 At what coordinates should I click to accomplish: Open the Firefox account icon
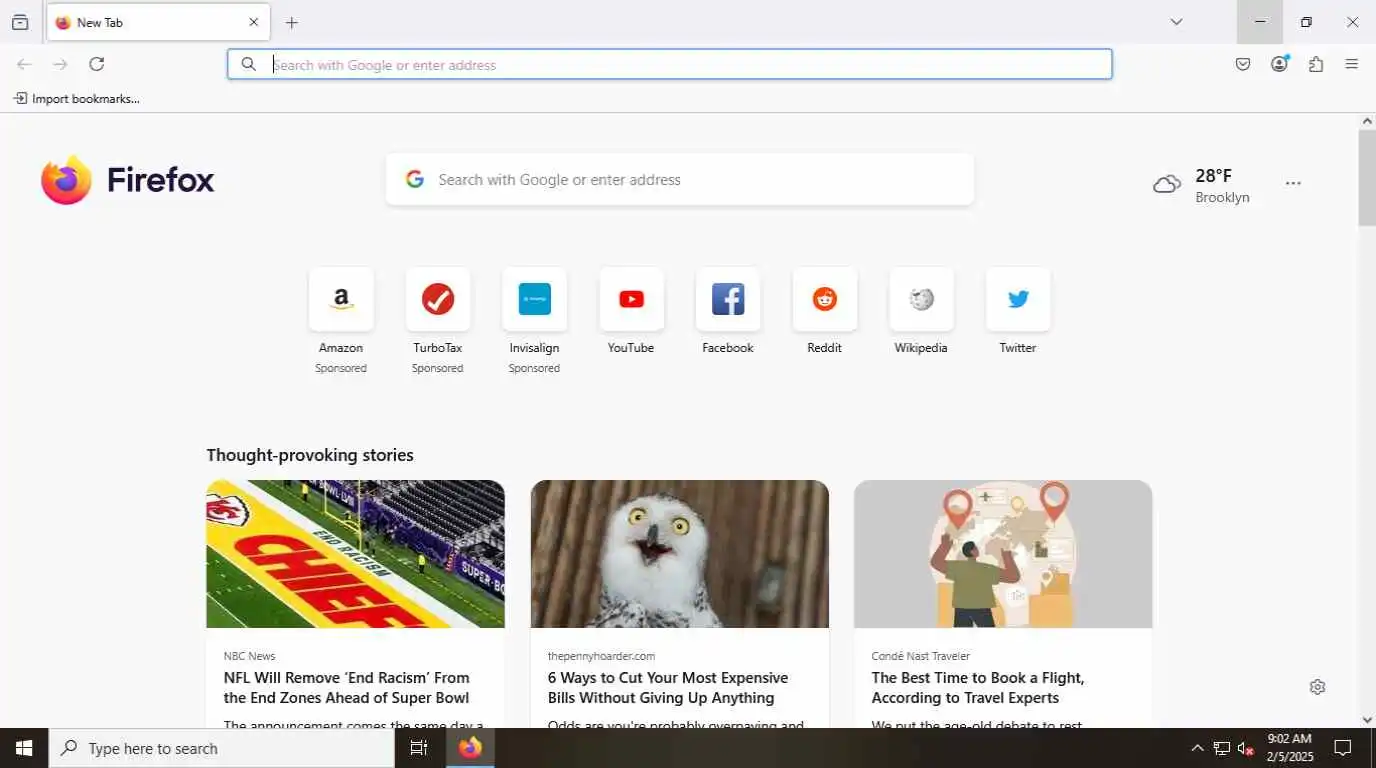(x=1279, y=64)
